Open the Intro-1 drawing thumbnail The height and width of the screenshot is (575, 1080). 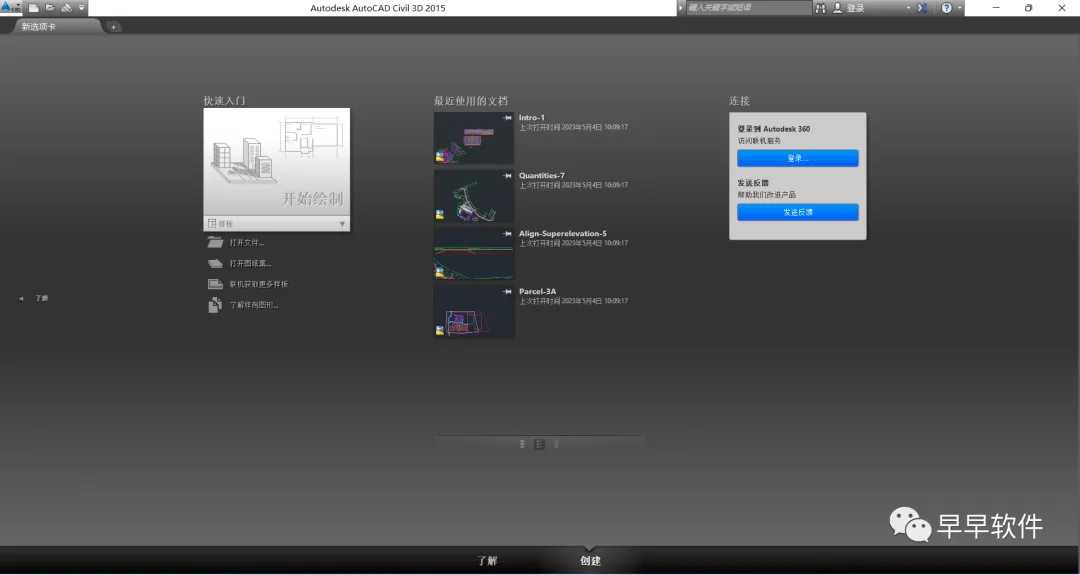click(x=473, y=138)
